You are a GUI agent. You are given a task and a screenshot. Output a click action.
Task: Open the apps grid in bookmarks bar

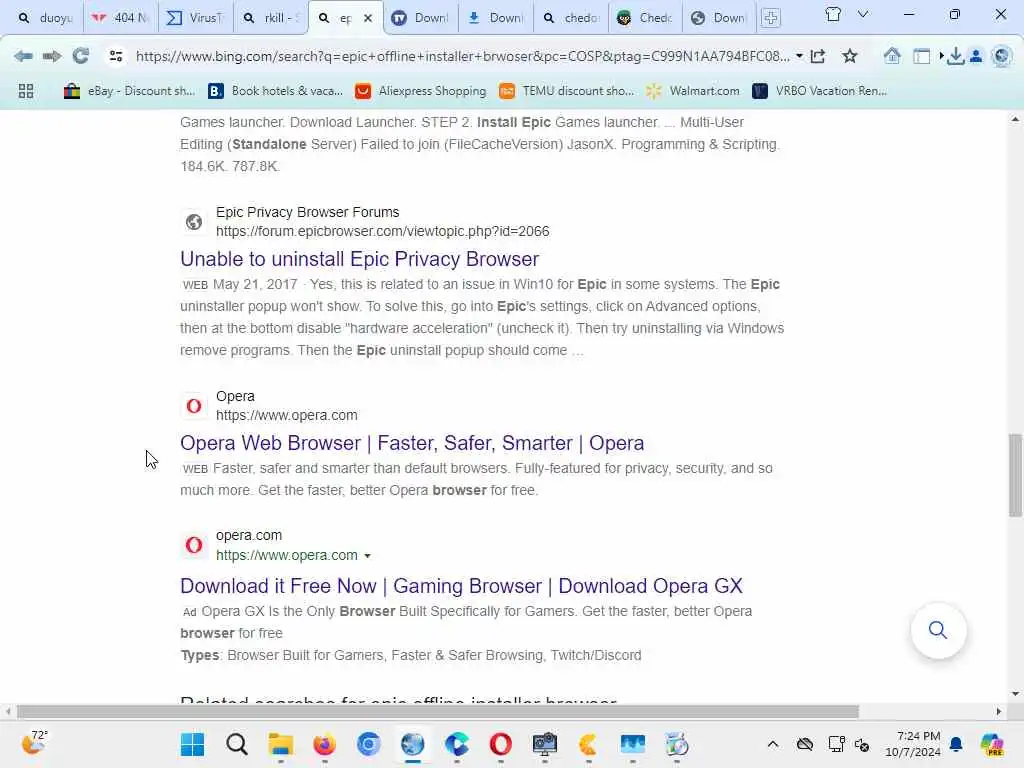[26, 91]
